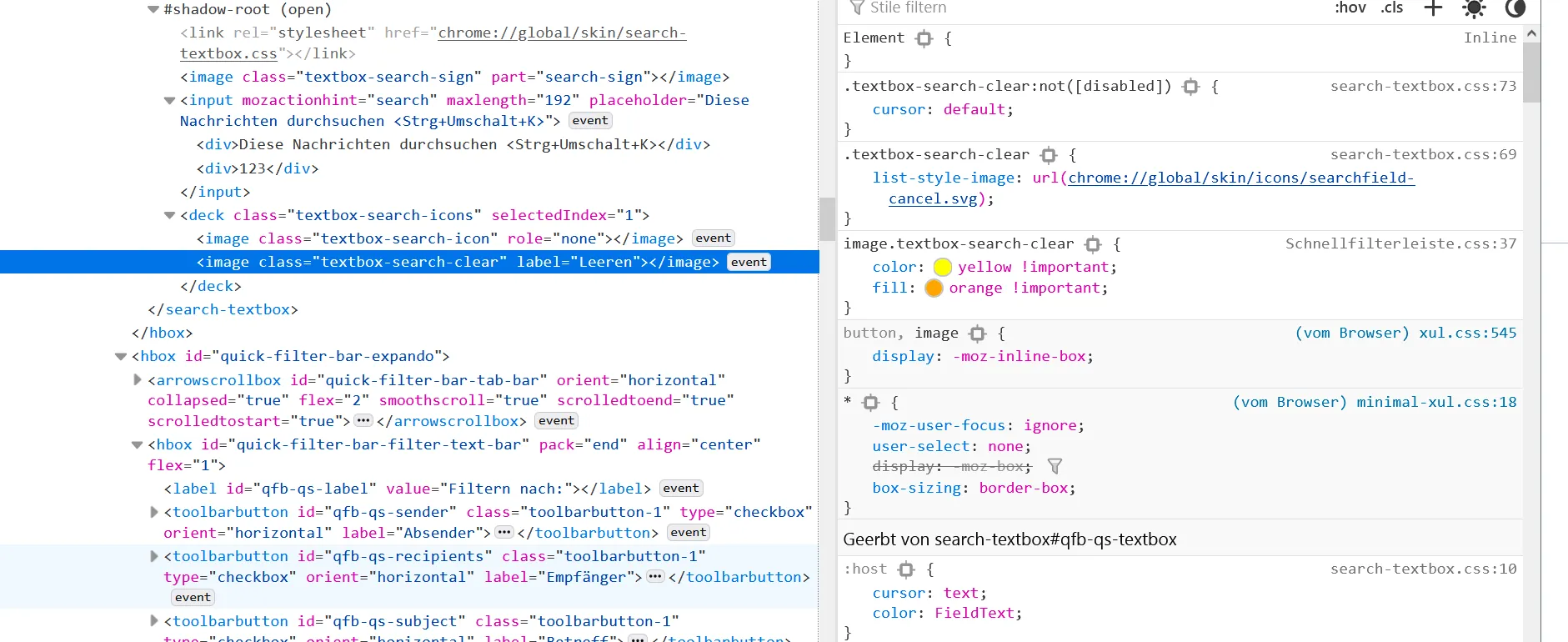This screenshot has width=1568, height=642.
Task: Click selector highlighter for .textbox-search-clear:not([disabled]) rule
Action: coord(1190,87)
